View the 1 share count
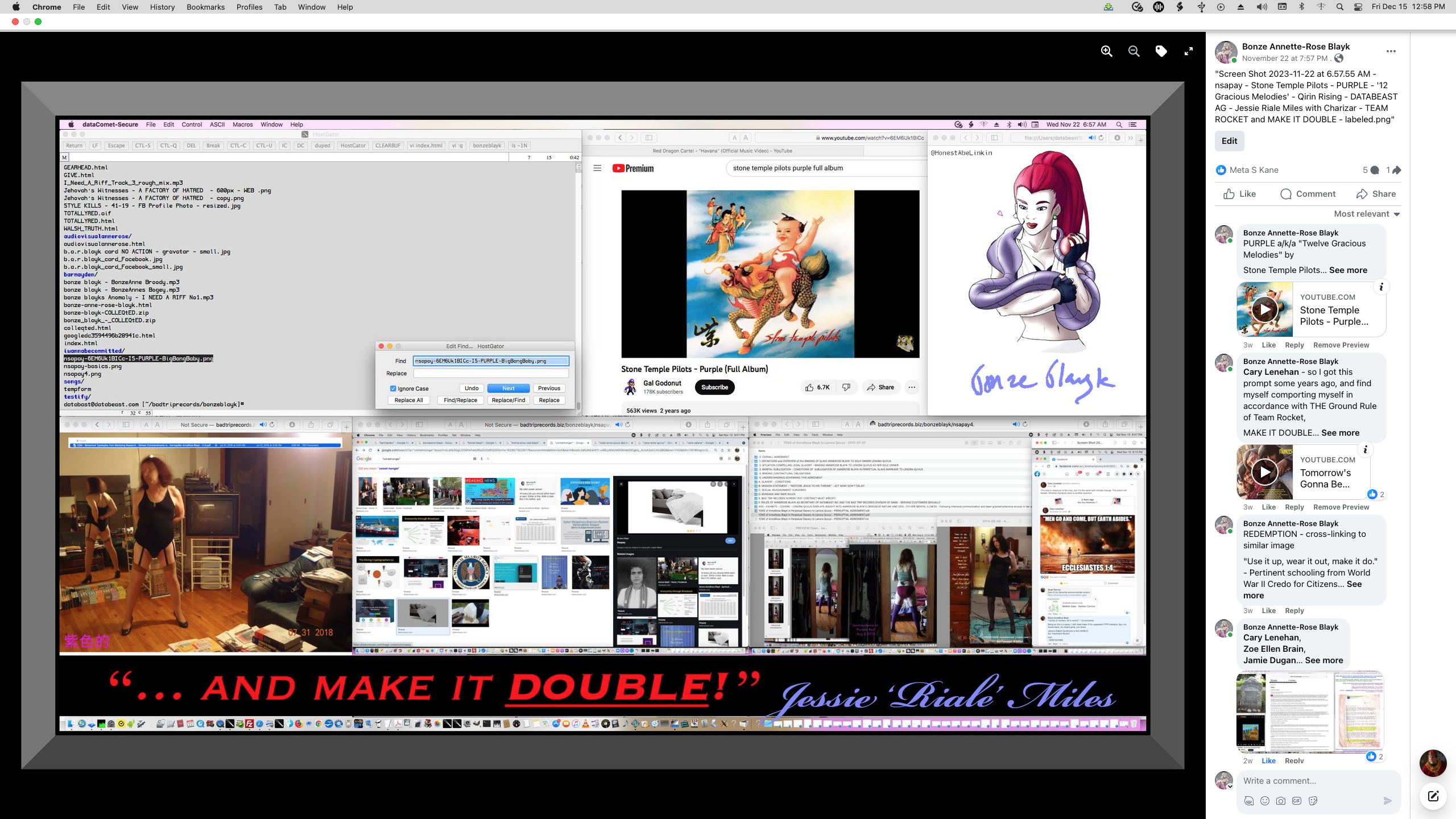This screenshot has height=819, width=1456. tap(1393, 170)
